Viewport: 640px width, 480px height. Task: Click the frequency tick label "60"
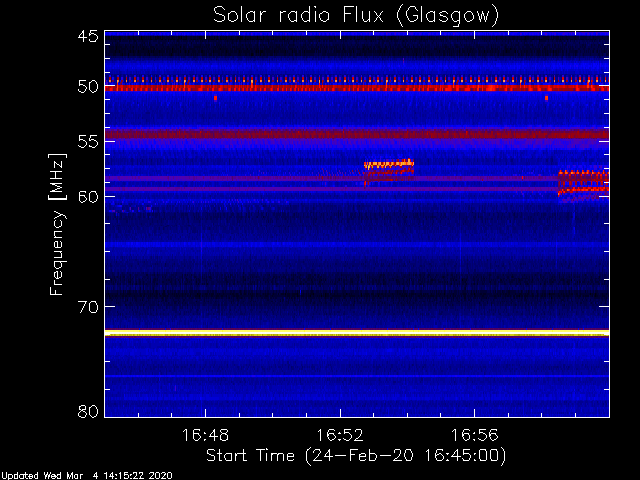88,197
